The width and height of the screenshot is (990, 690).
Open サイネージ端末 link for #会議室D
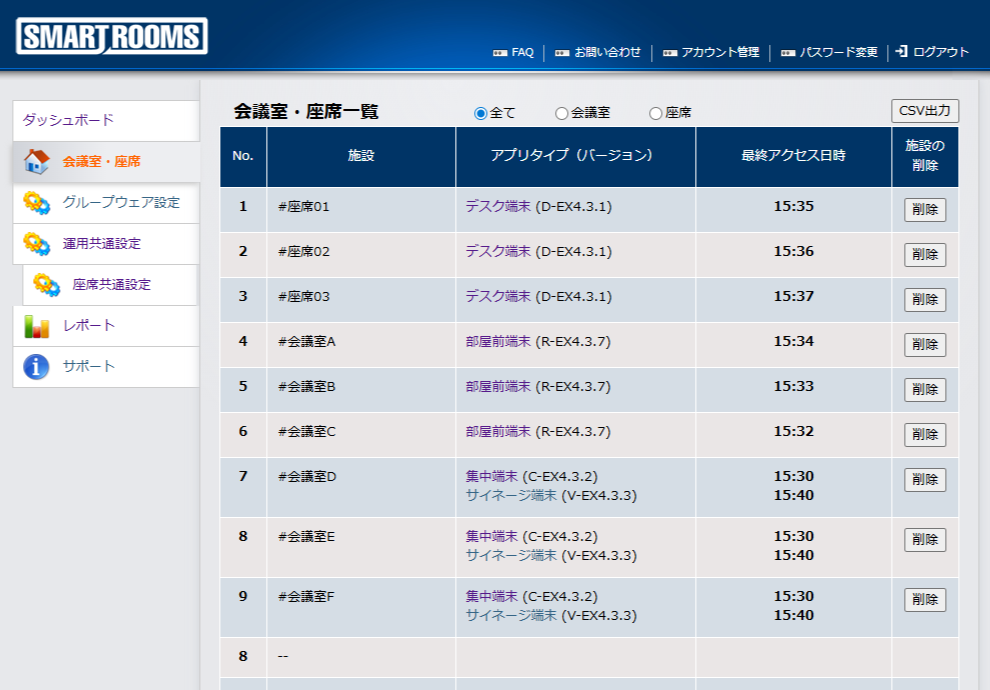point(511,495)
